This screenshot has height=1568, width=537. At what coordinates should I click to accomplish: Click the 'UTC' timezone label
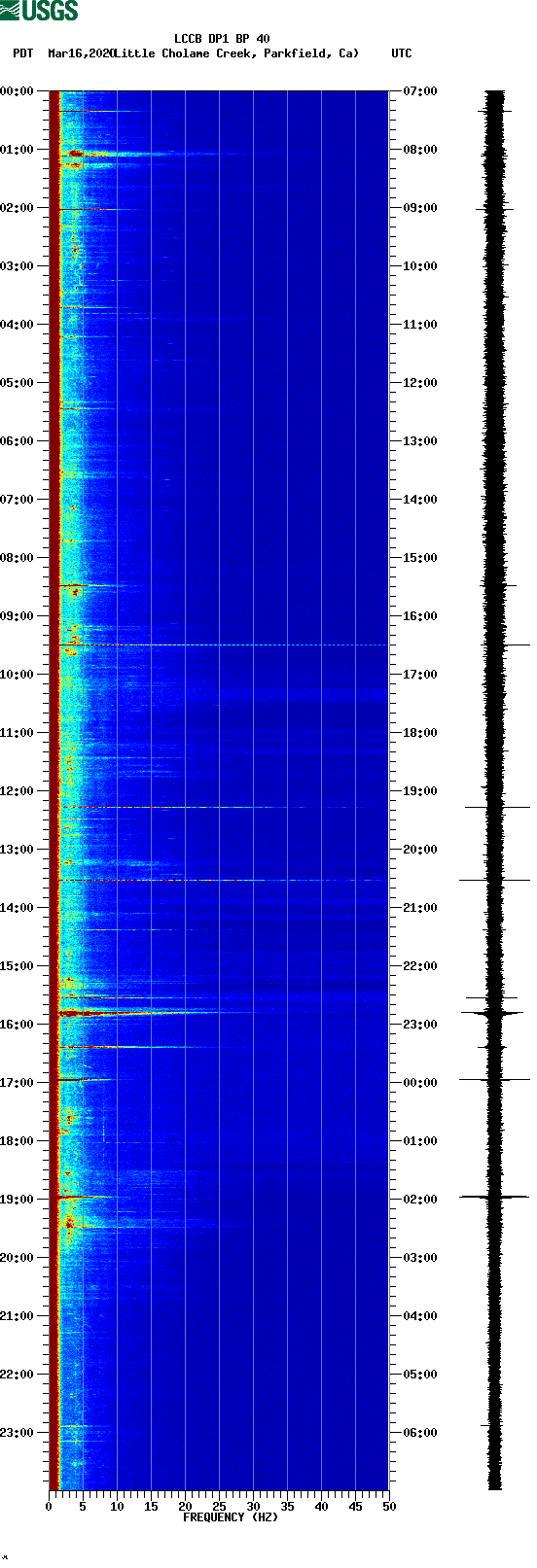click(x=402, y=53)
